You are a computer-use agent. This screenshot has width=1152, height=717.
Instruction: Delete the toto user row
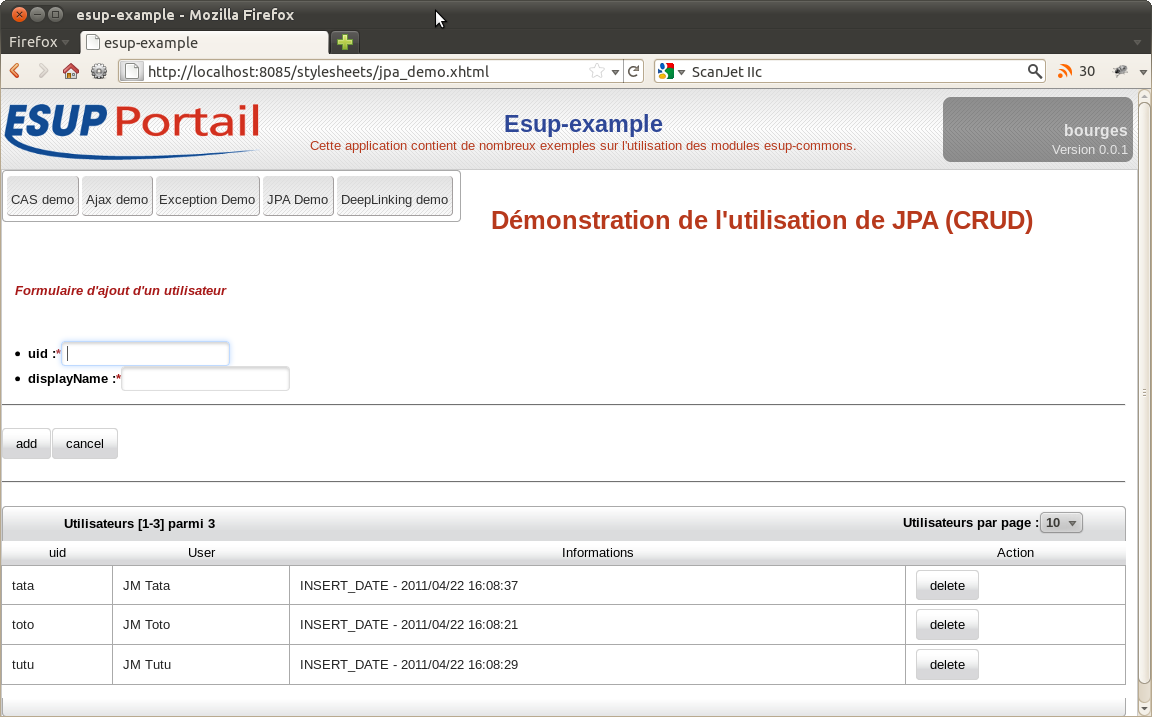pyautogui.click(x=947, y=625)
